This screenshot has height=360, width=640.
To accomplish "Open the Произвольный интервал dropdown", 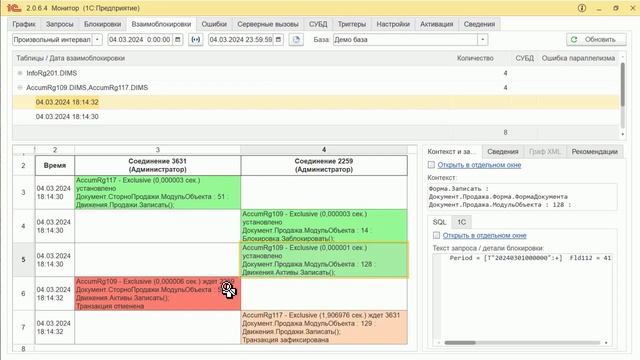I will pos(97,40).
